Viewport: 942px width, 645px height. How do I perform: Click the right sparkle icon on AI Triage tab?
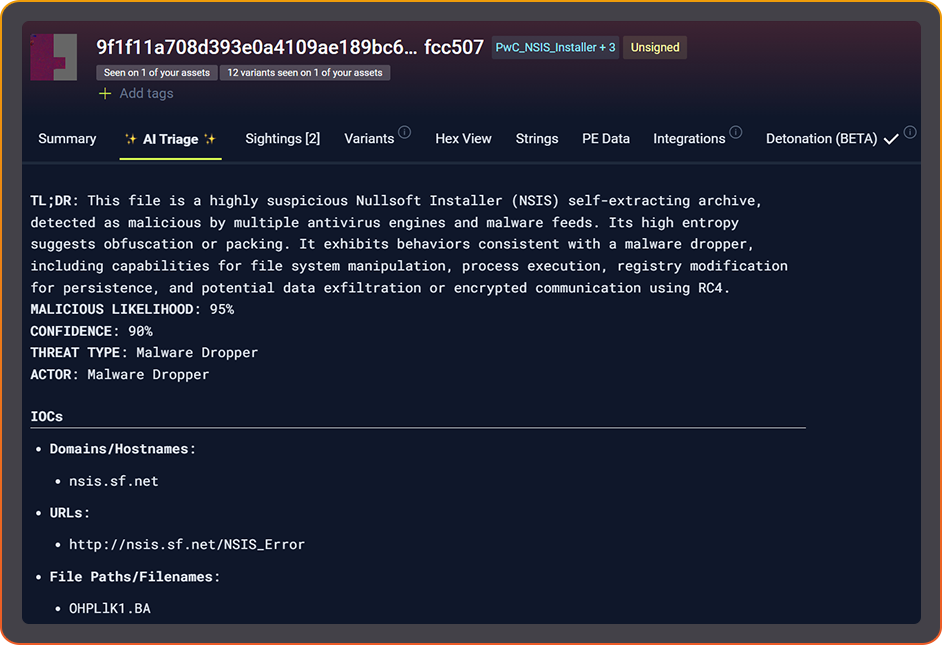209,138
